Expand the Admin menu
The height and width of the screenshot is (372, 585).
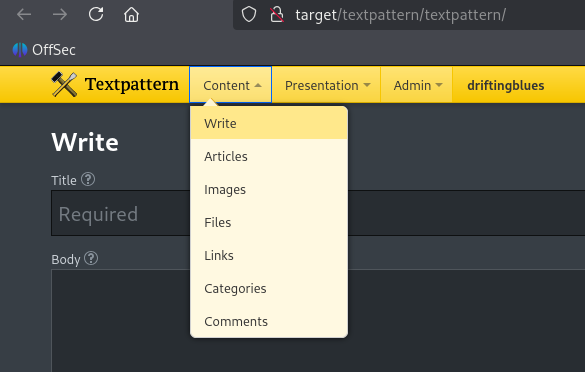click(x=417, y=85)
